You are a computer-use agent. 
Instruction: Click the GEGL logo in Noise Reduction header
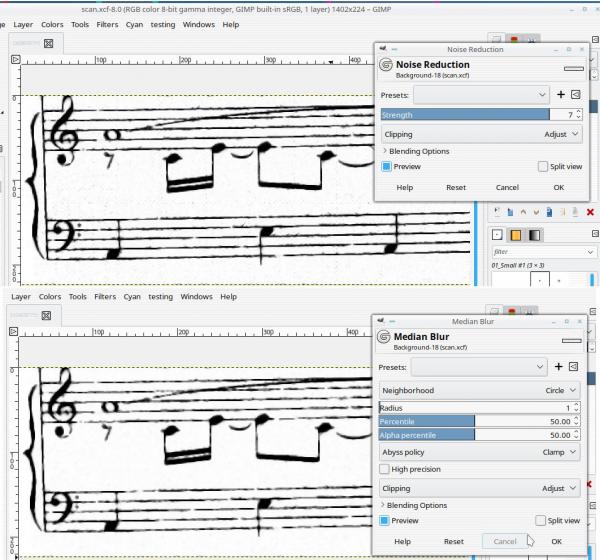(x=386, y=65)
